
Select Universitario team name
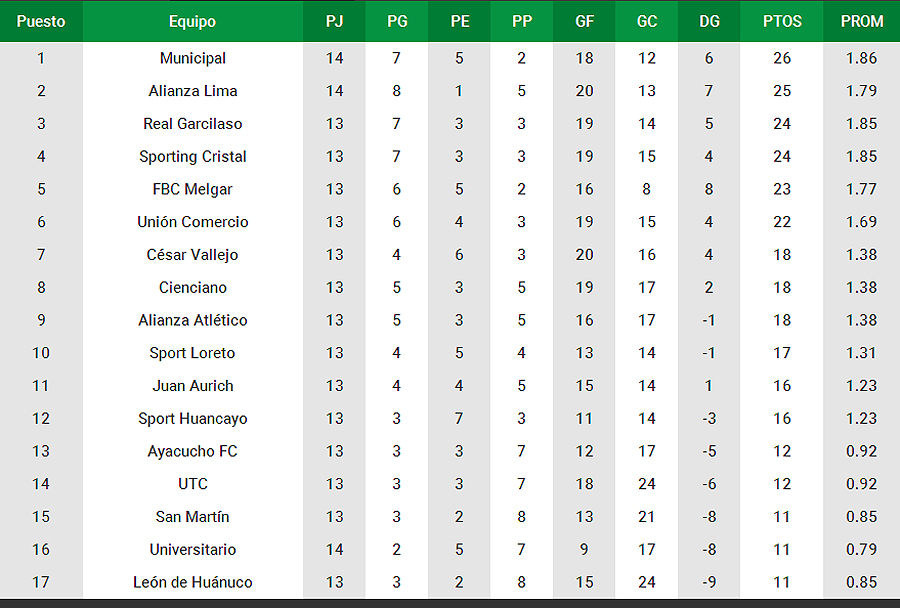[193, 549]
